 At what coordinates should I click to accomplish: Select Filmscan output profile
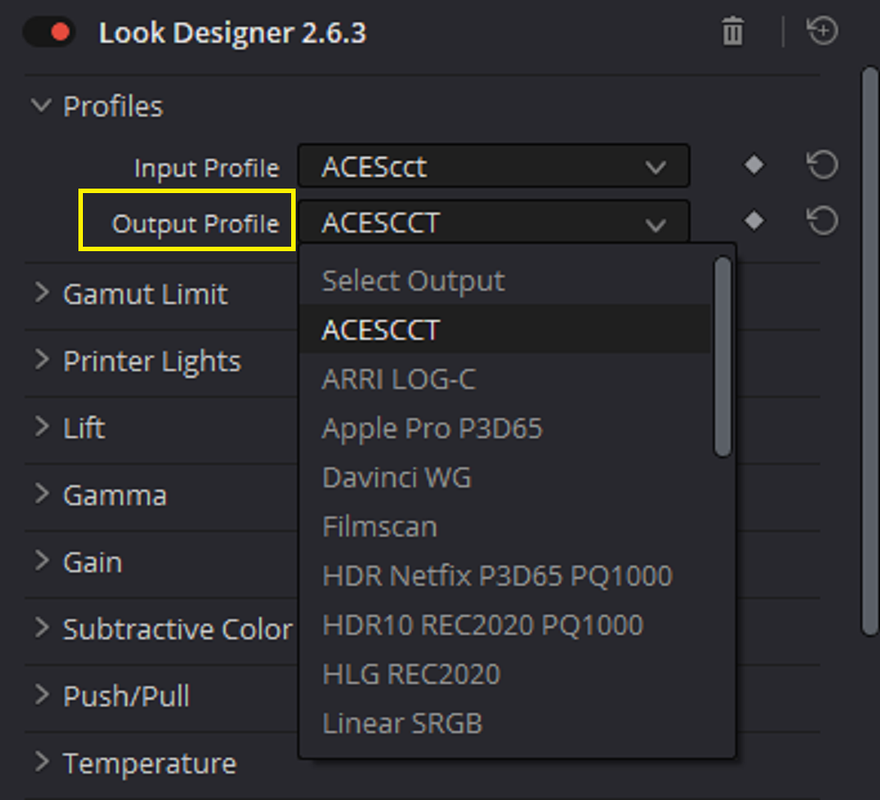[506, 526]
